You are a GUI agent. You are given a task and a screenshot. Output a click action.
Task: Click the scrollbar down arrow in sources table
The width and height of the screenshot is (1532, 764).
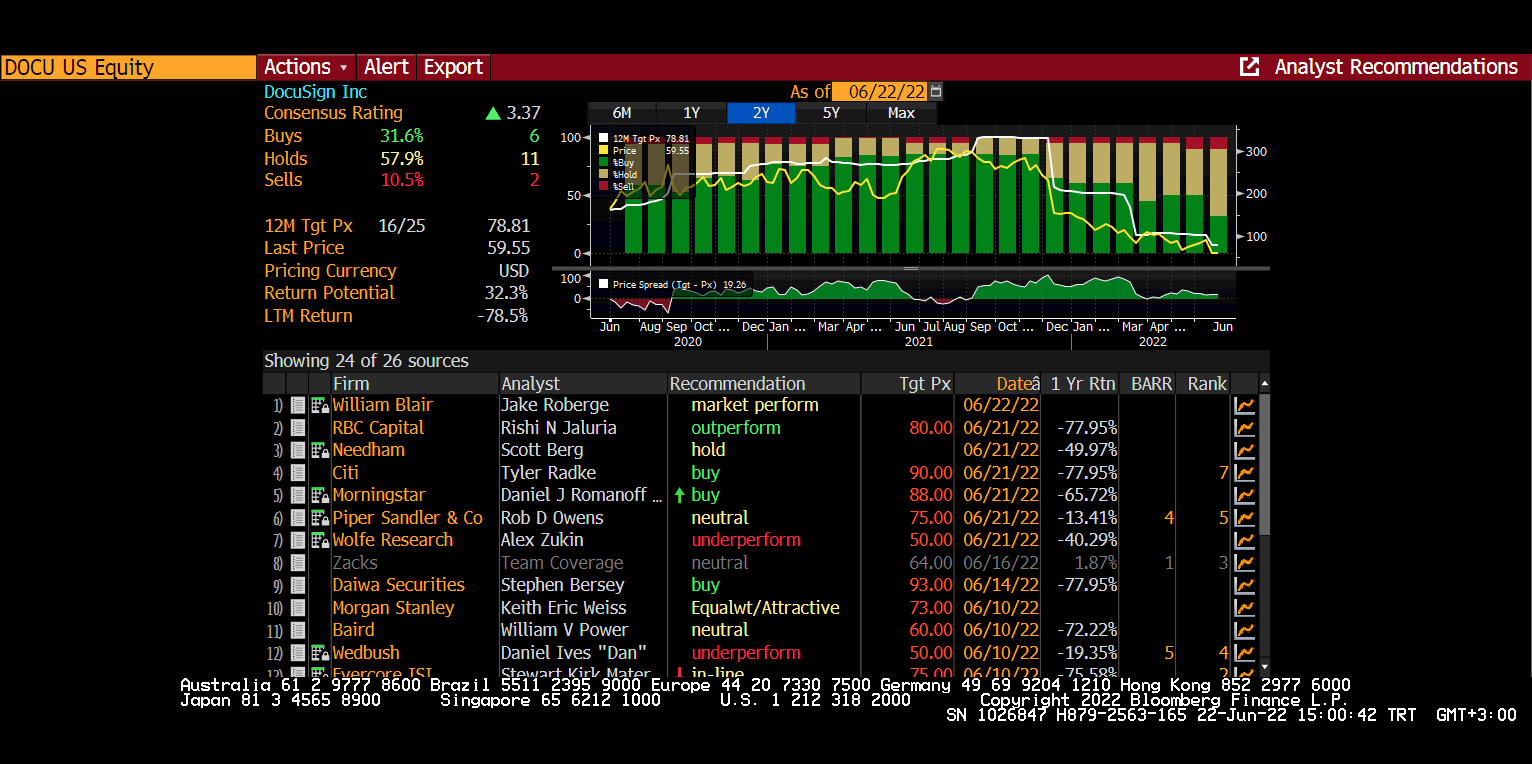point(1264,666)
